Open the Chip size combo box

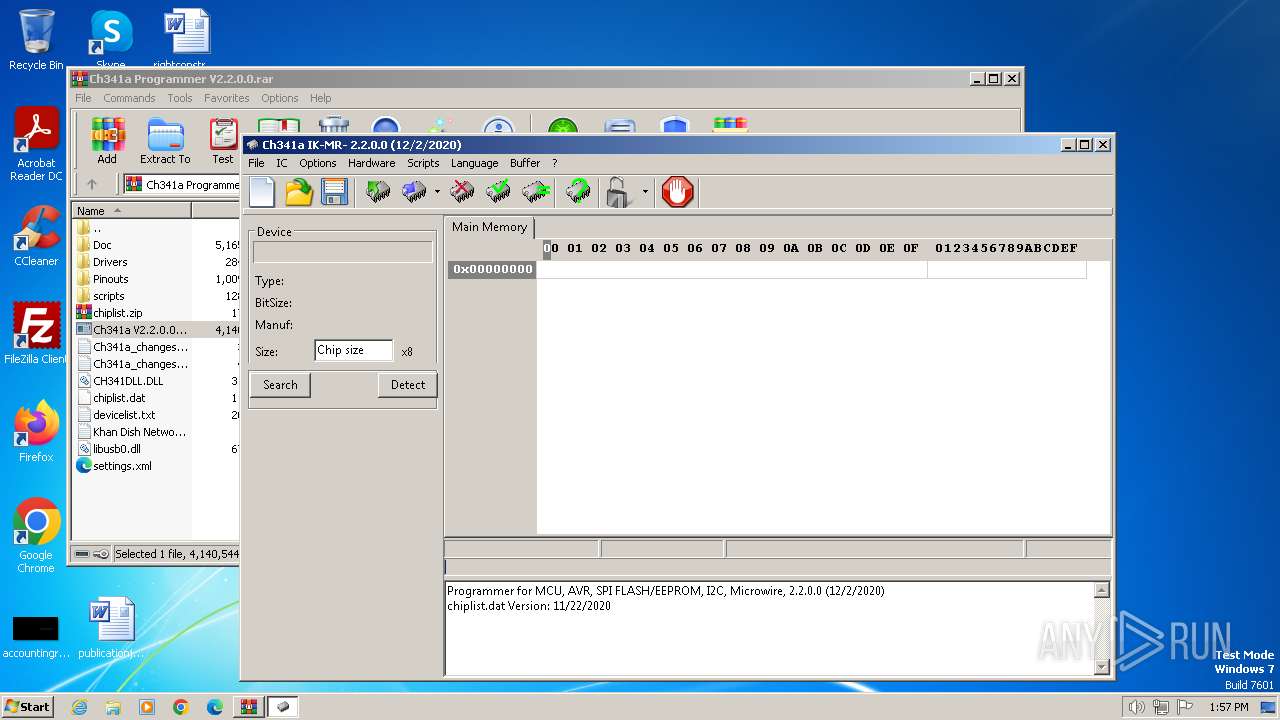[x=353, y=351]
